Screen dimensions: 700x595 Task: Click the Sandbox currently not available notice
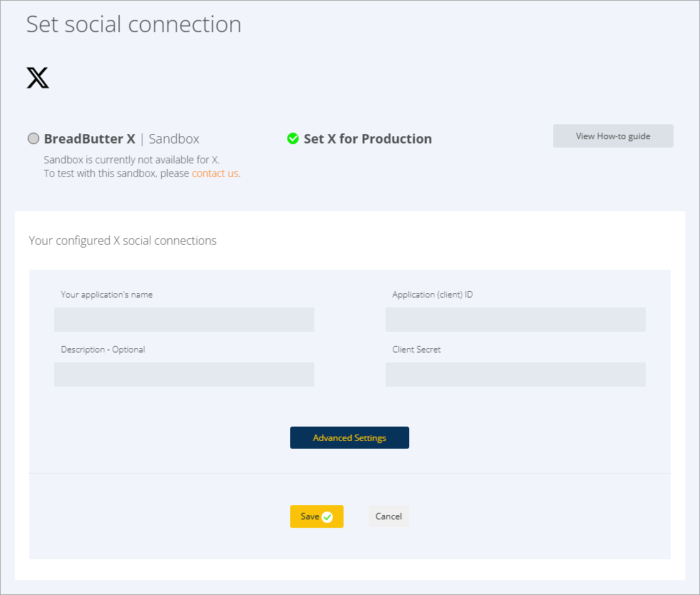coord(131,159)
